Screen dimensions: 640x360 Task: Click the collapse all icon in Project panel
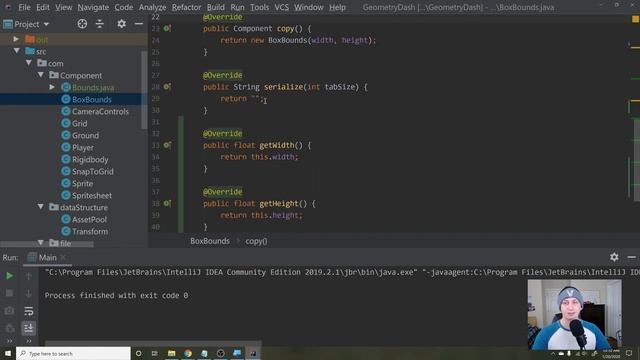[100, 24]
